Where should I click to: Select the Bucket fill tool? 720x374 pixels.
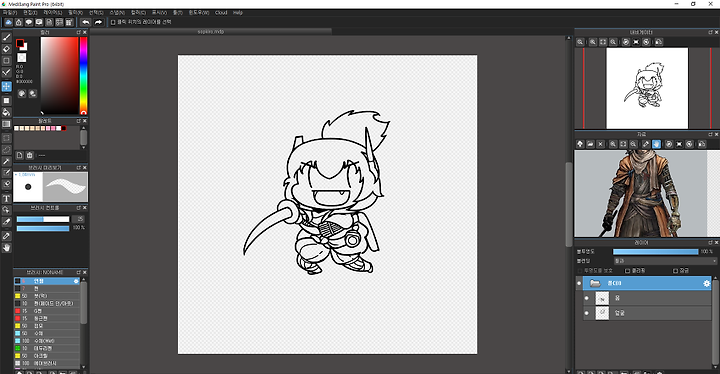tap(6, 112)
